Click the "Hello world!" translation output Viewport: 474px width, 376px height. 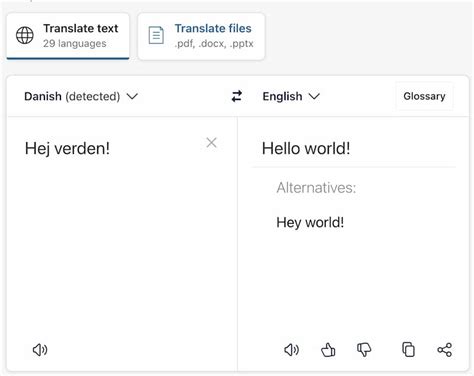(x=306, y=148)
